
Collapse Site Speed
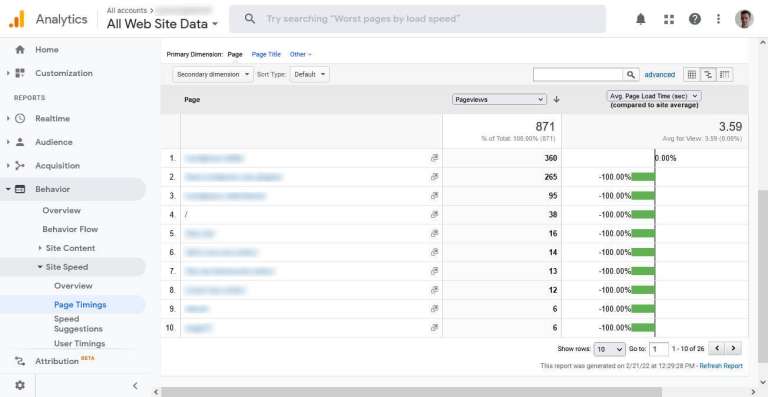[40, 267]
